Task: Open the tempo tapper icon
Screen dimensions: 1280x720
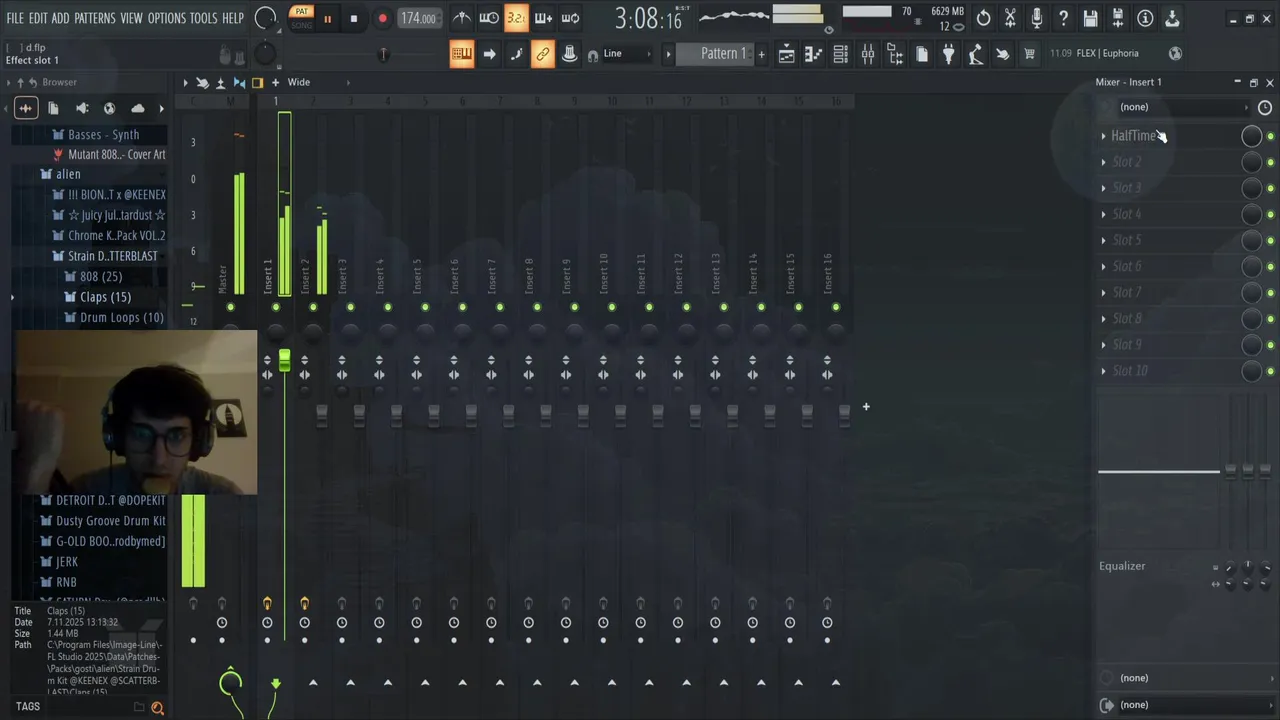Action: [976, 54]
